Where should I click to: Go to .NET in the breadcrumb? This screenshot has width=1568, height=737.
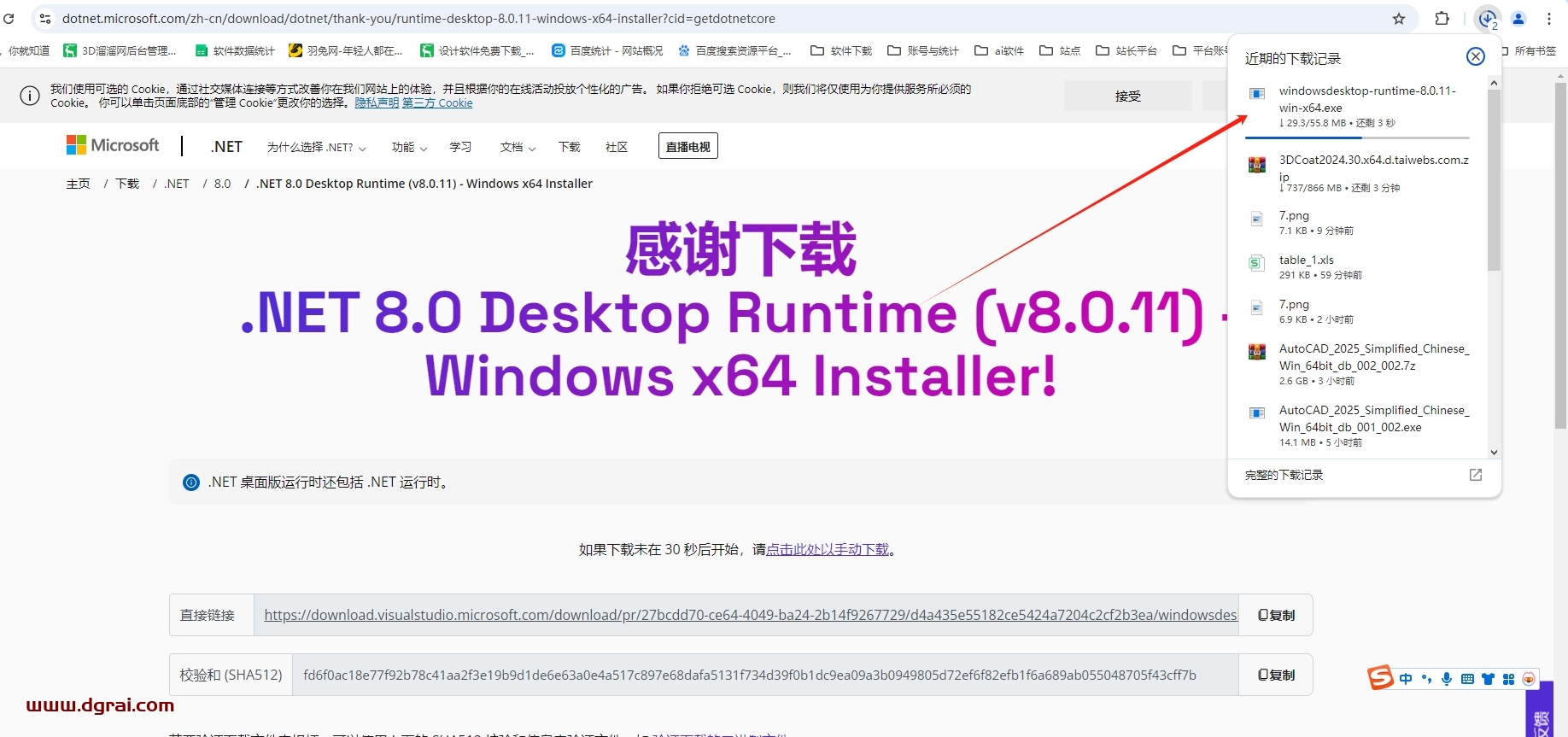pyautogui.click(x=177, y=184)
